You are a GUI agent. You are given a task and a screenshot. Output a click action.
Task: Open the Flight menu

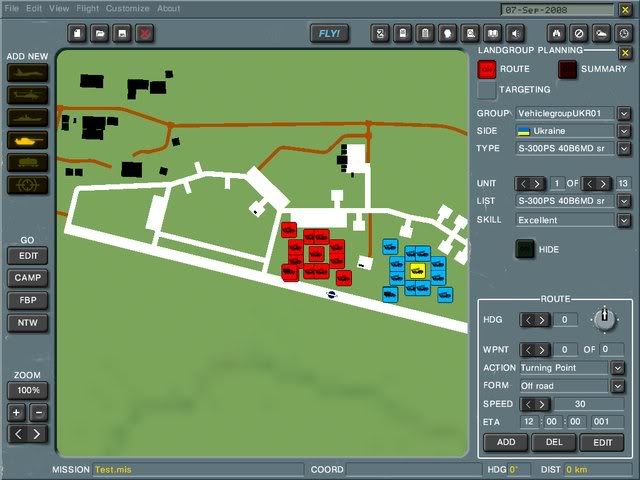point(88,8)
